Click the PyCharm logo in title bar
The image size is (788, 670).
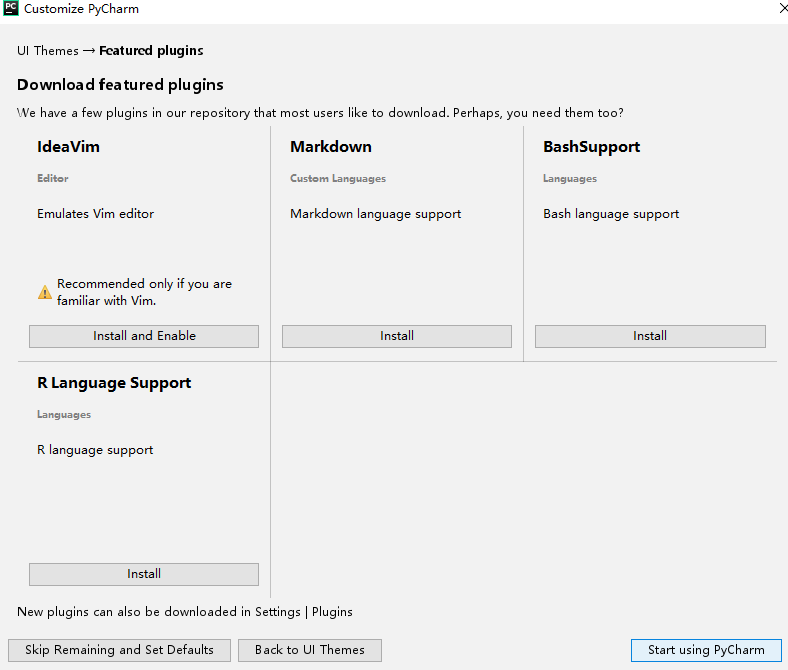click(x=11, y=8)
